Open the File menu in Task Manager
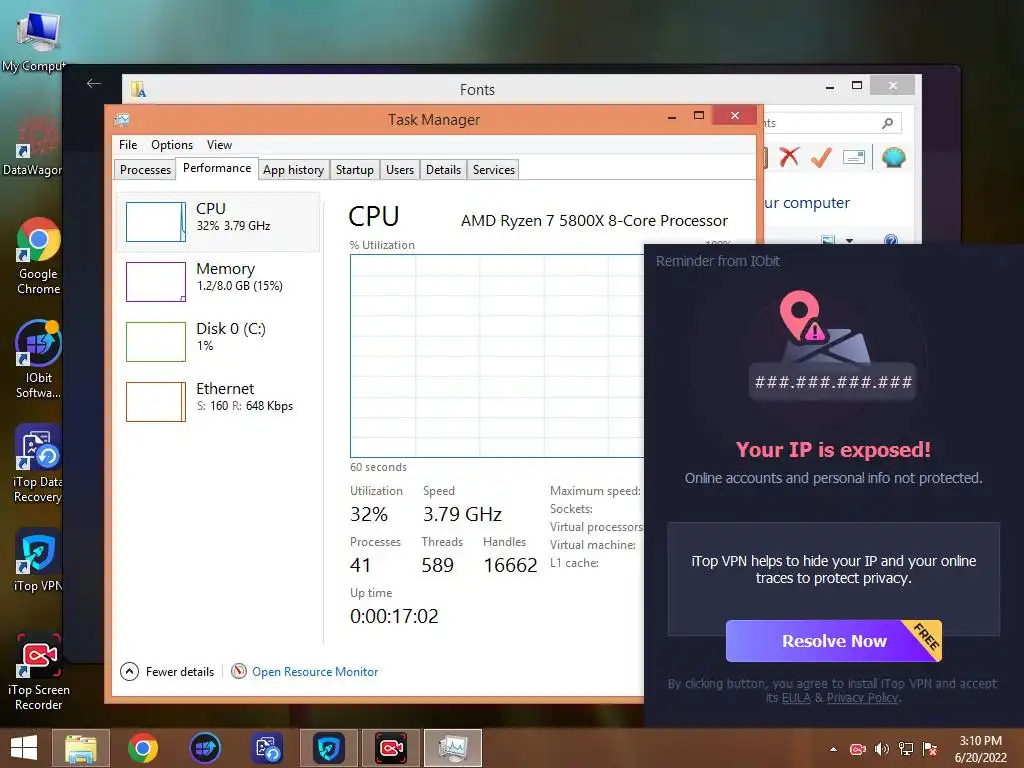Image resolution: width=1024 pixels, height=768 pixels. (128, 145)
